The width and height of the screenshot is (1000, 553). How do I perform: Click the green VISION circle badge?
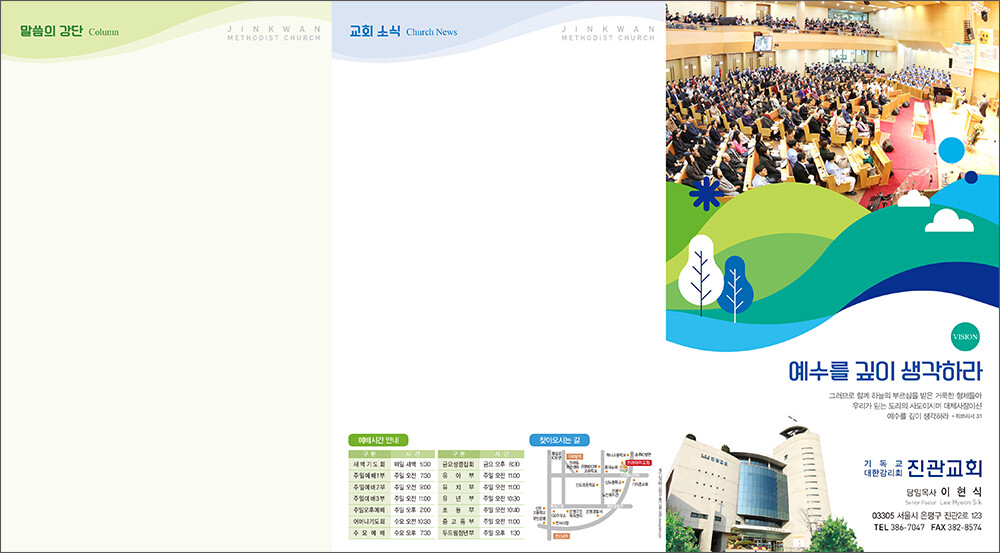click(x=965, y=336)
